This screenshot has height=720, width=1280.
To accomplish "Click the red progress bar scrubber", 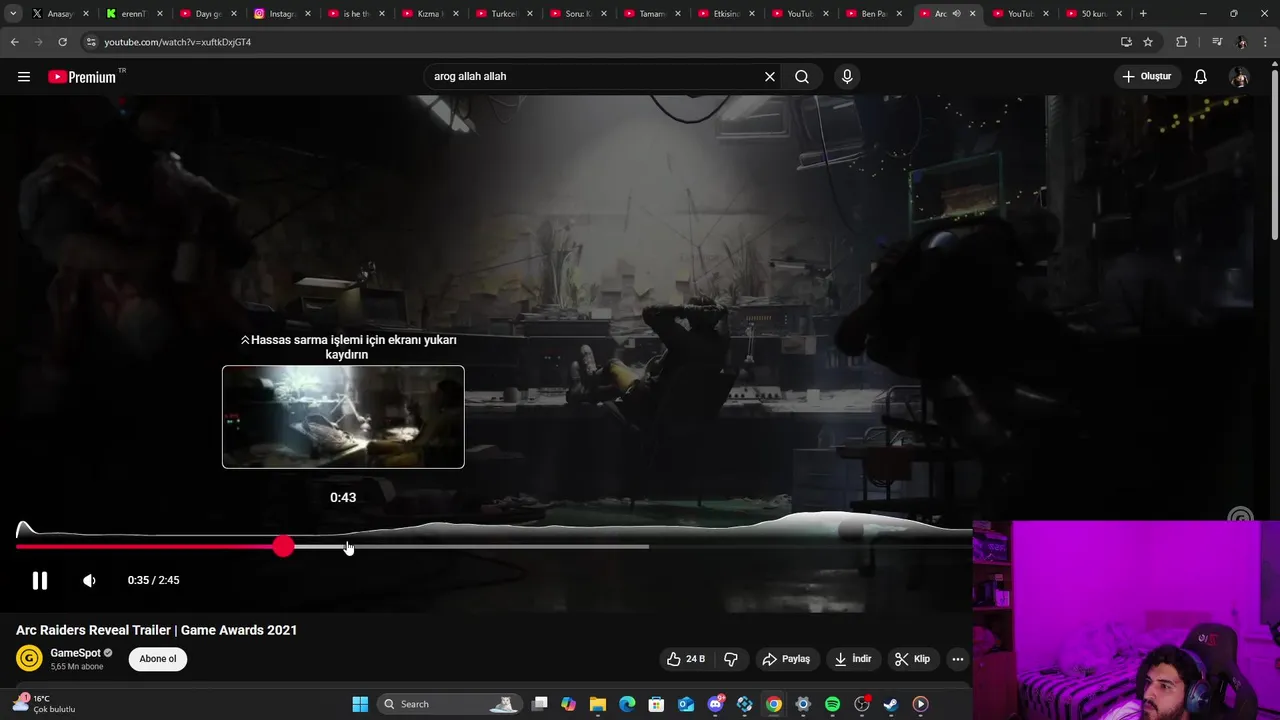I will click(x=283, y=546).
